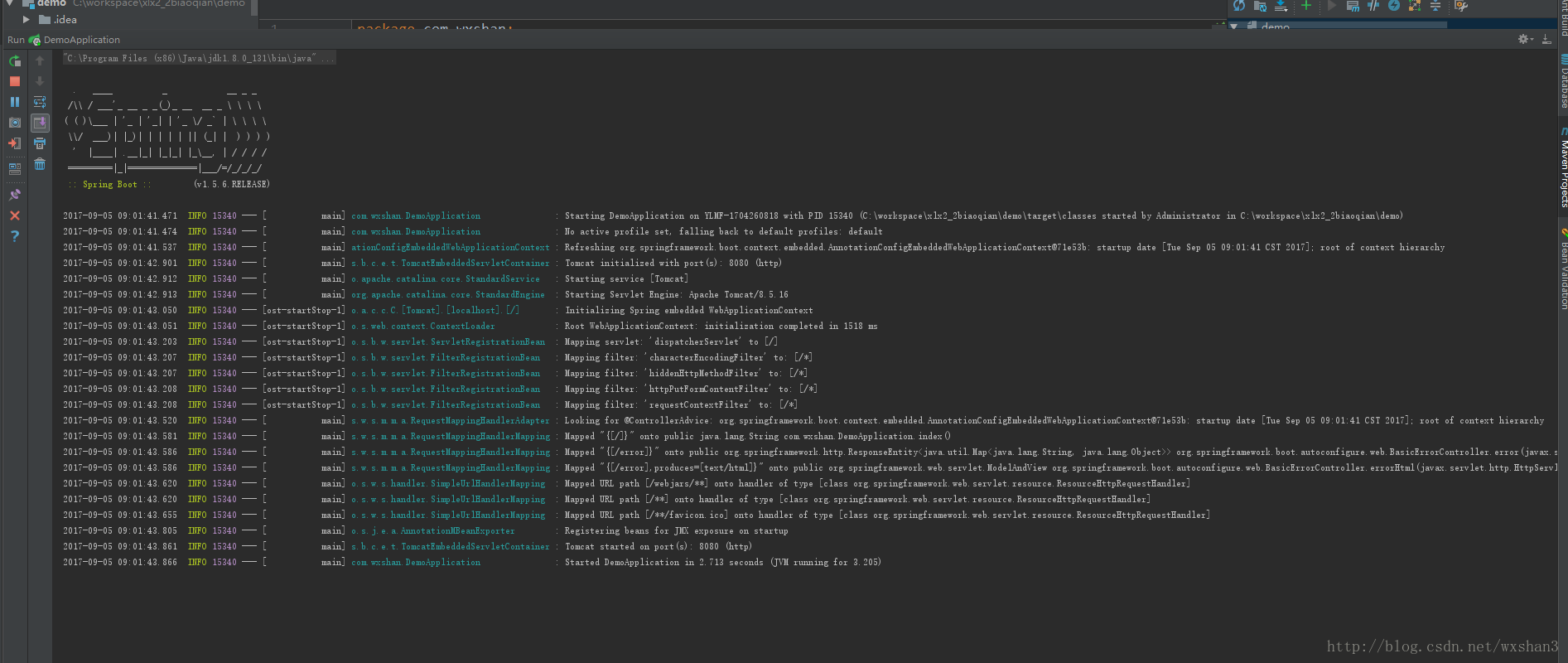
Task: Click 'Registering beans for JMX exposure' message
Action: 677,530
